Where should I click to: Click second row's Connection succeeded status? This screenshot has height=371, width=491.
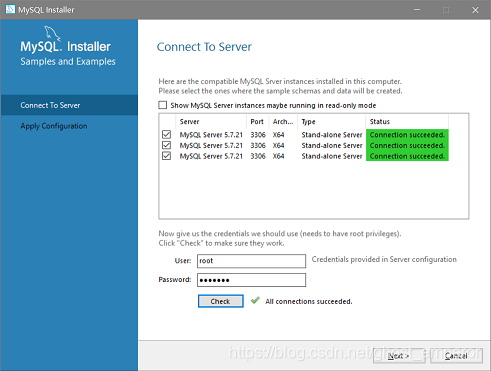[407, 145]
